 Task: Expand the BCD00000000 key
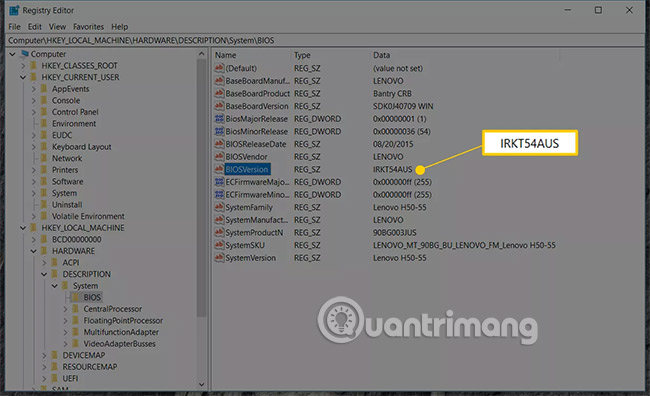coord(34,239)
